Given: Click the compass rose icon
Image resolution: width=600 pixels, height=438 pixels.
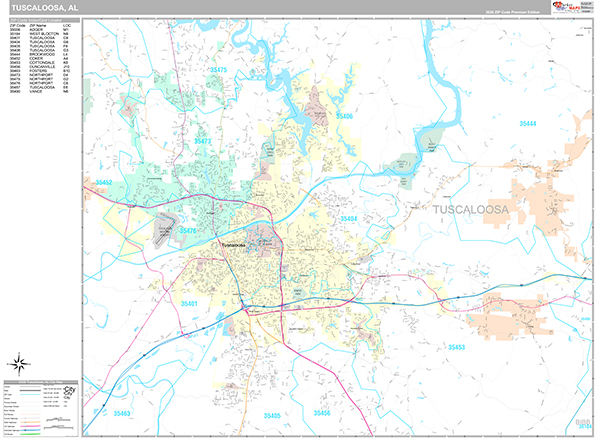Looking at the screenshot, I should 18,363.
